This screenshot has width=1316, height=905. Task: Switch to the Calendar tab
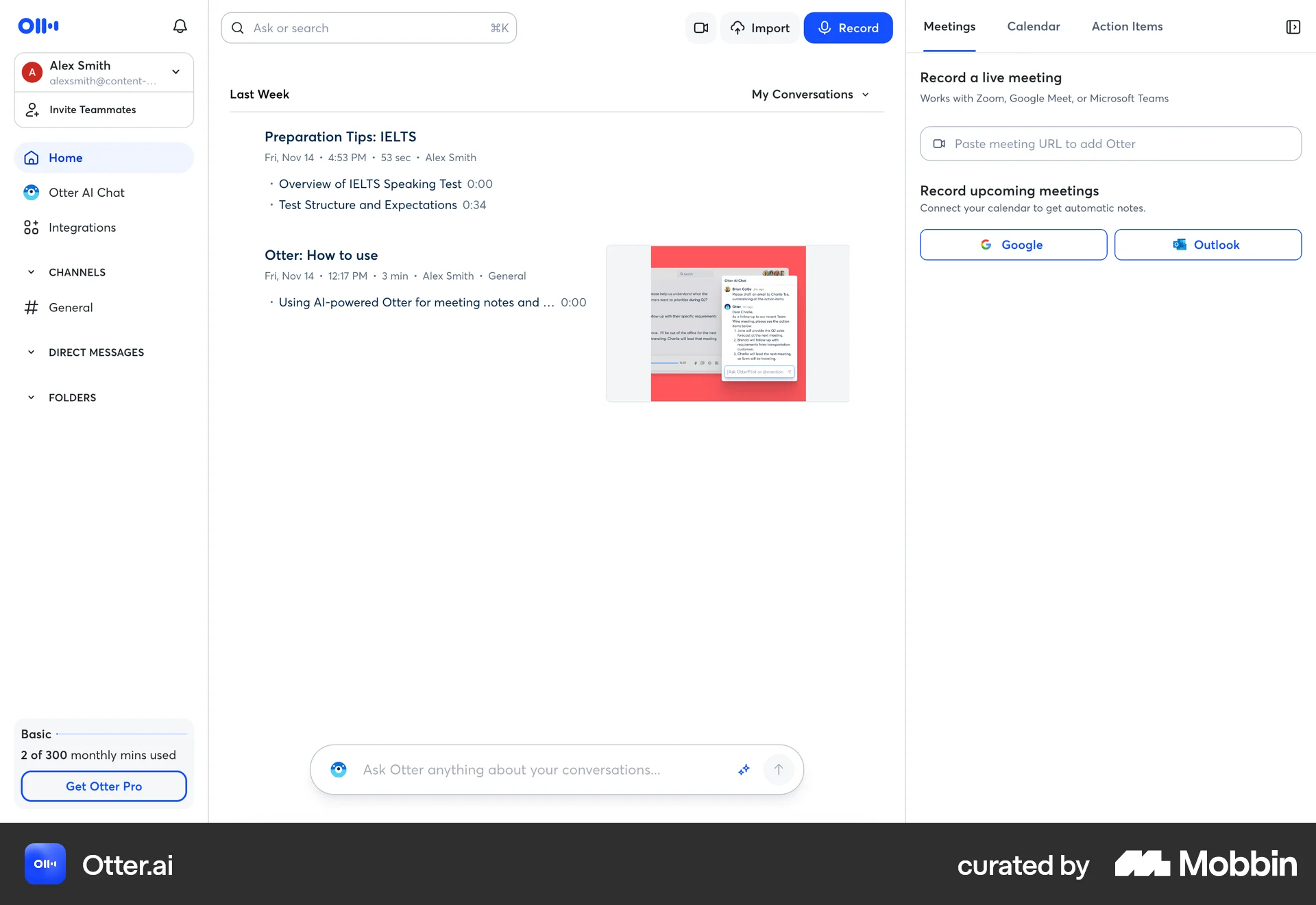pyautogui.click(x=1034, y=27)
